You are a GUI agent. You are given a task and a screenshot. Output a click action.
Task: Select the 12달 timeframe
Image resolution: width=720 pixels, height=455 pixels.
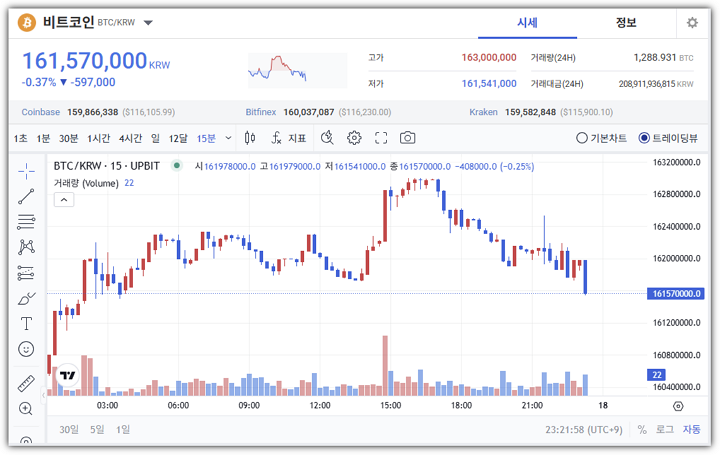pos(178,138)
